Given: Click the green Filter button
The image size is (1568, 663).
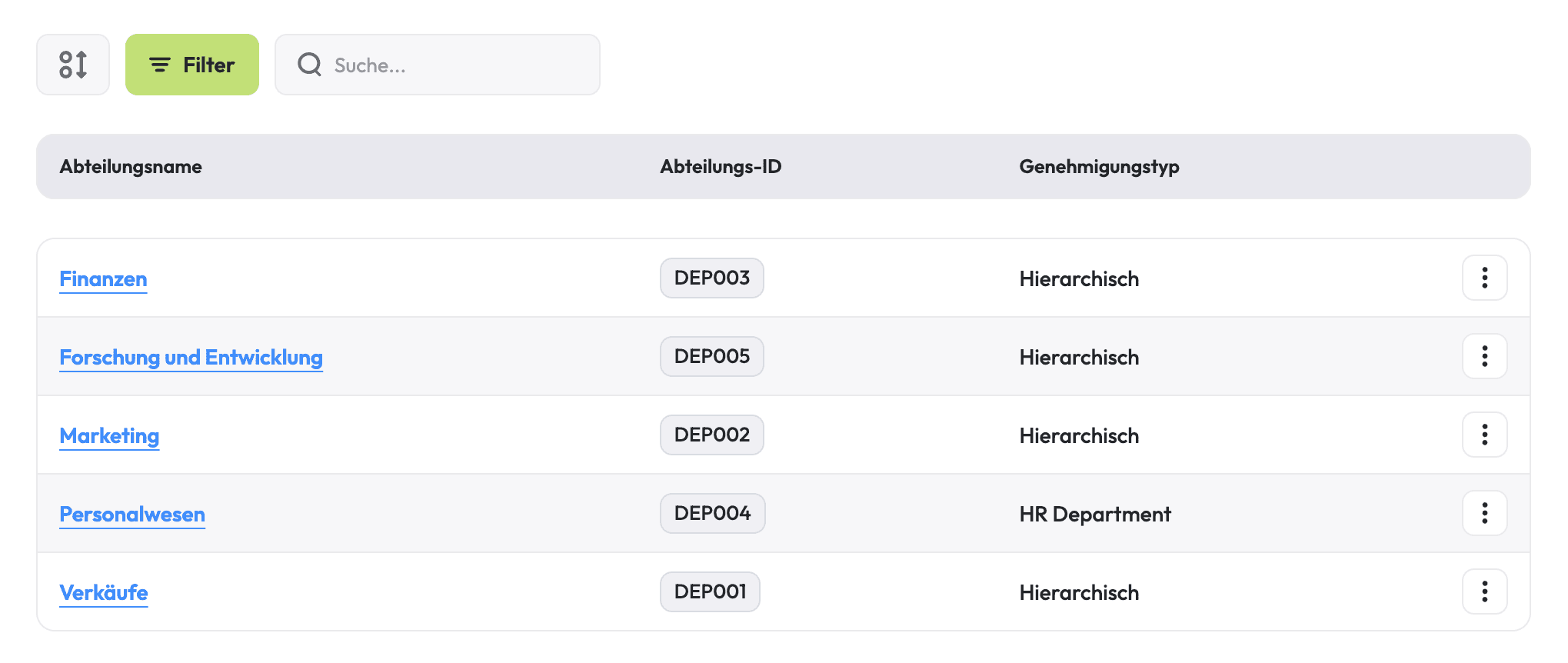Looking at the screenshot, I should pos(192,65).
